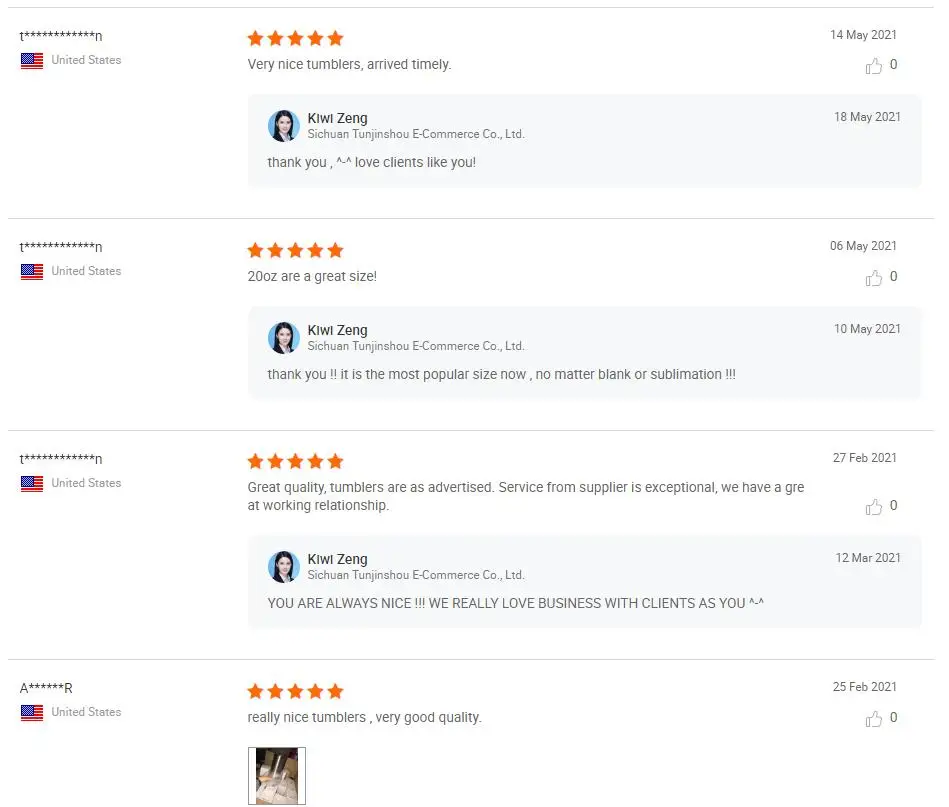Click star rating above "Very nice tumblers" review
The height and width of the screenshot is (807, 949).
click(x=295, y=39)
